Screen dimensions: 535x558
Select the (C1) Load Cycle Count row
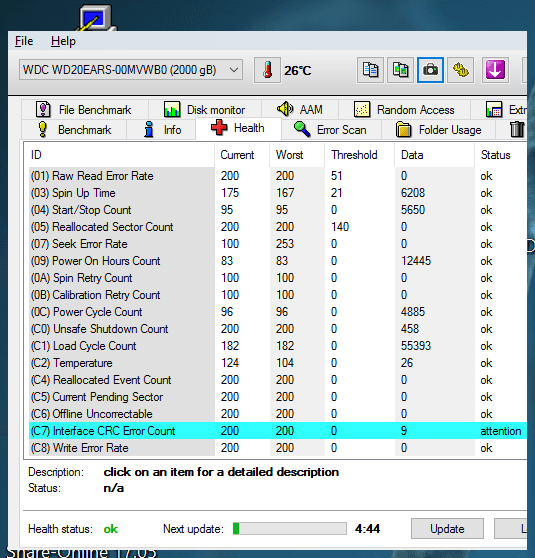tap(278, 346)
